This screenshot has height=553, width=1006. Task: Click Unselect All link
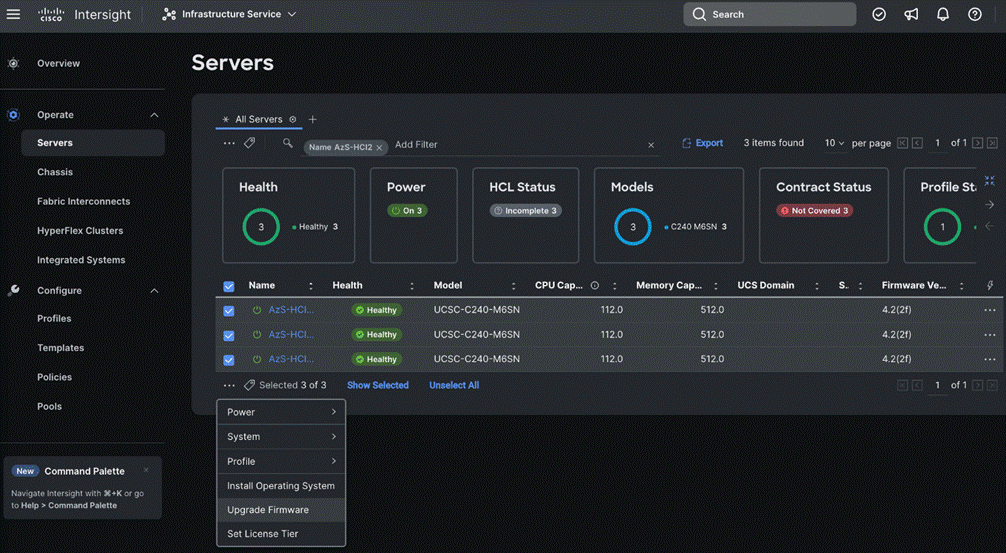pyautogui.click(x=454, y=385)
